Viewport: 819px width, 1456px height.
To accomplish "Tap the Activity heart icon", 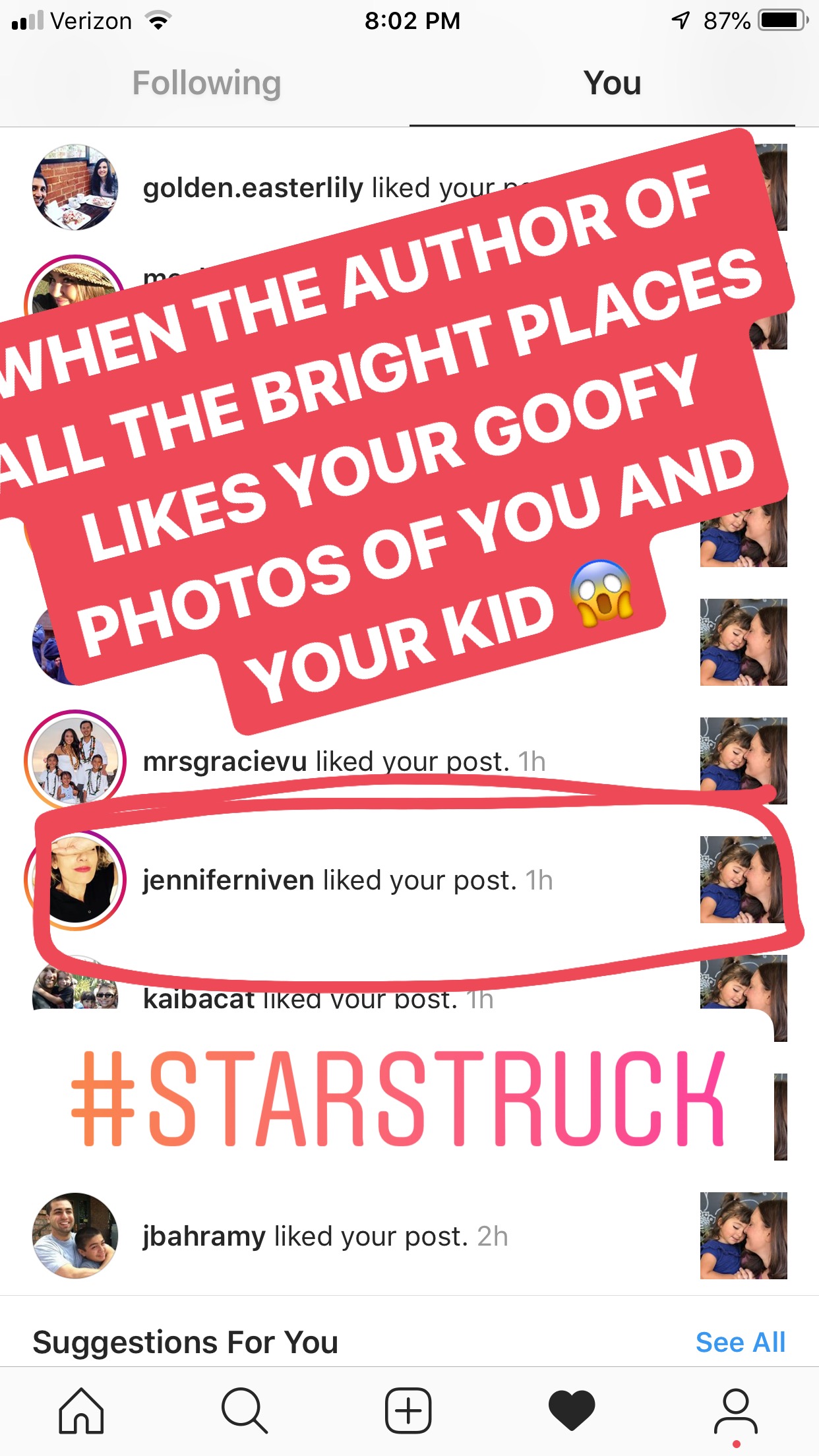I will 572,1410.
